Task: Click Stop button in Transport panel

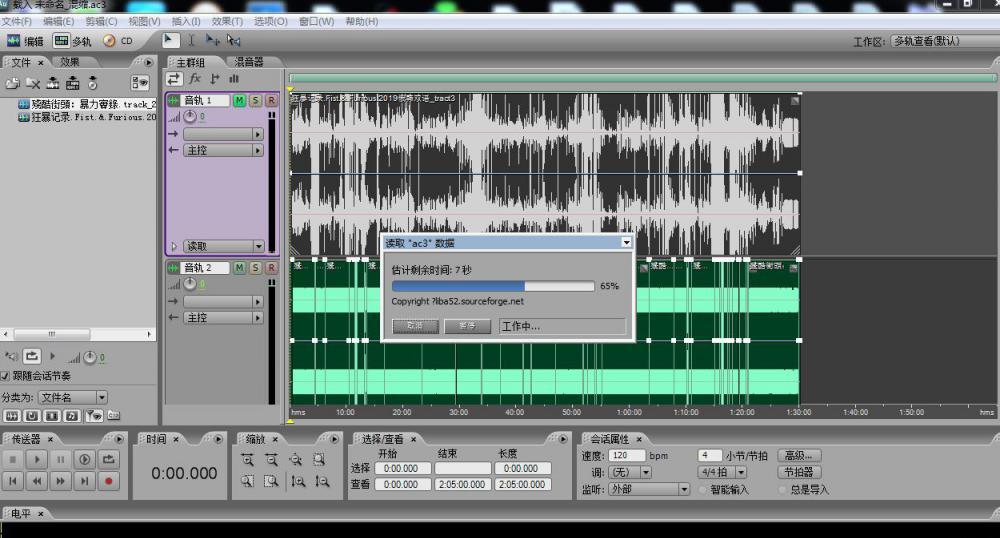Action: pyautogui.click(x=13, y=460)
